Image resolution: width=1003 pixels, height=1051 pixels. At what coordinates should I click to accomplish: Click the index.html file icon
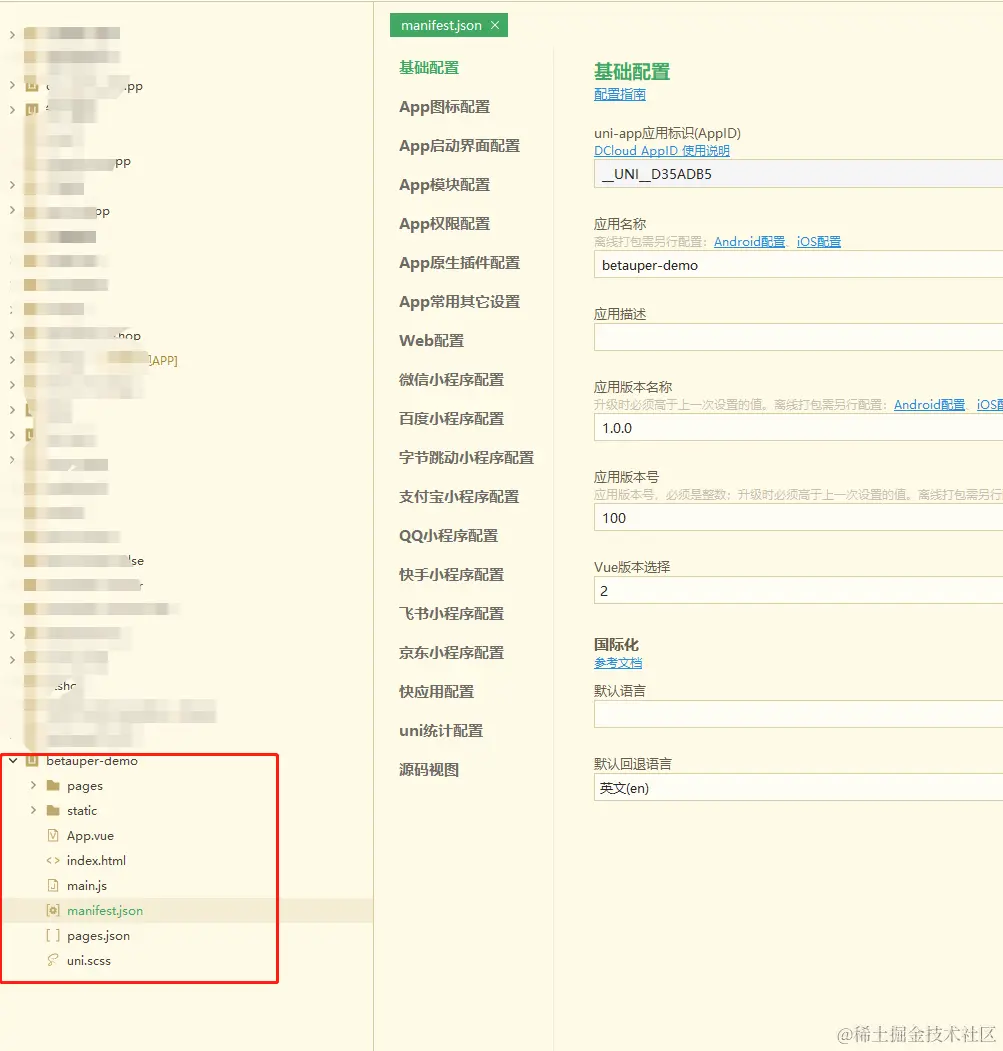click(53, 860)
